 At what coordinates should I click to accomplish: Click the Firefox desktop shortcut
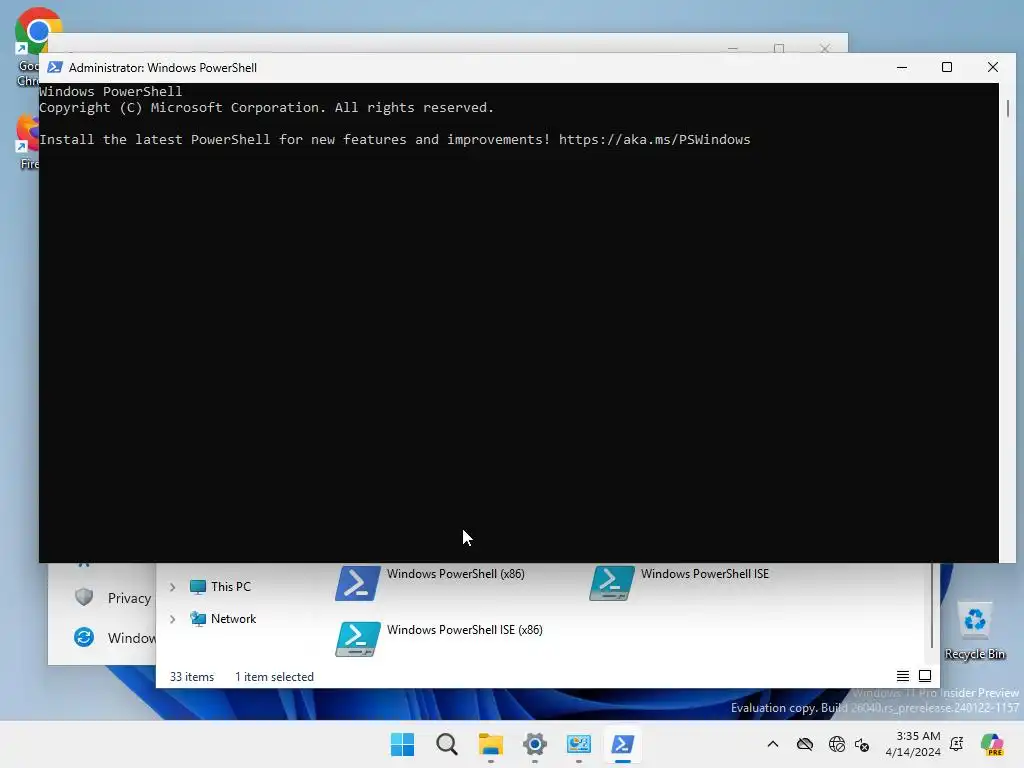[27, 141]
